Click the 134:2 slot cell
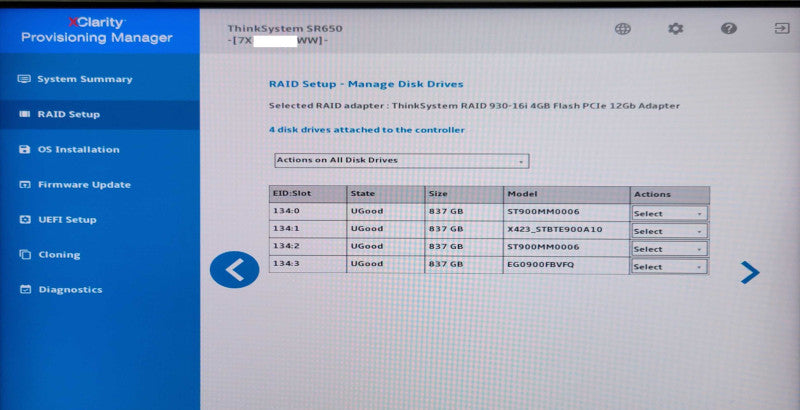 point(308,246)
